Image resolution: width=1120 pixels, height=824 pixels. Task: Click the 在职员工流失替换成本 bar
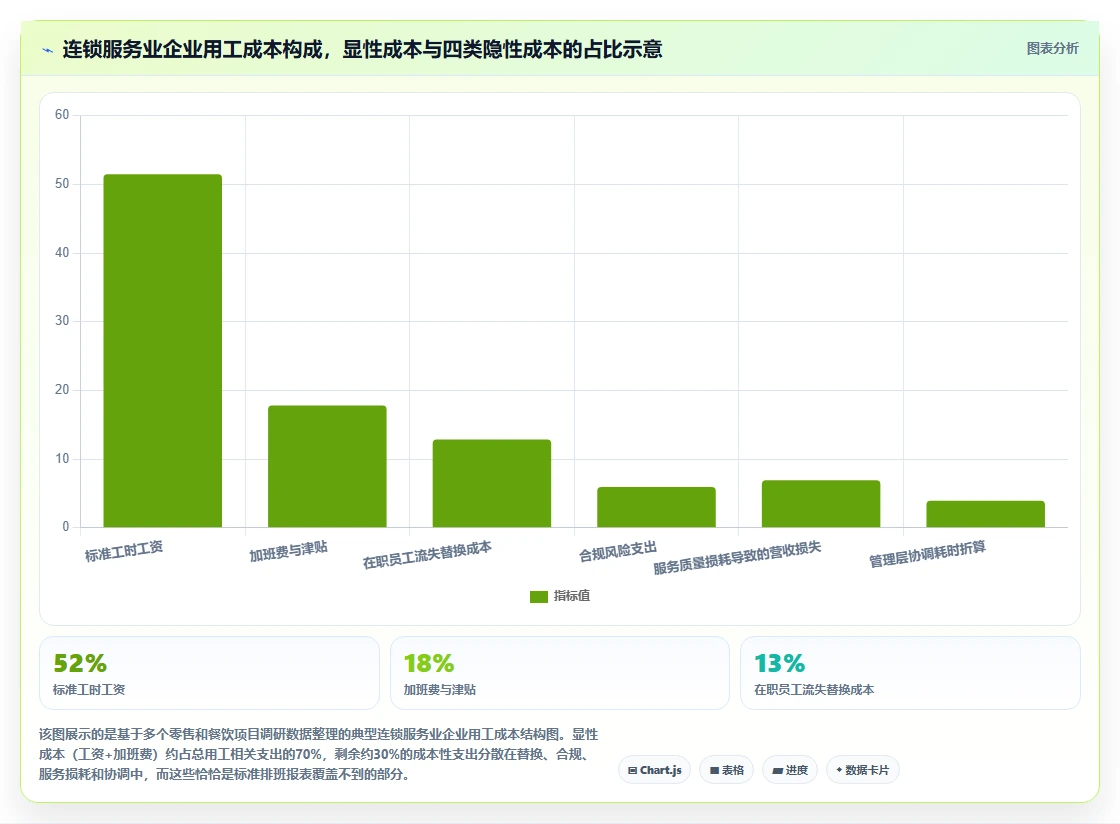coord(492,483)
